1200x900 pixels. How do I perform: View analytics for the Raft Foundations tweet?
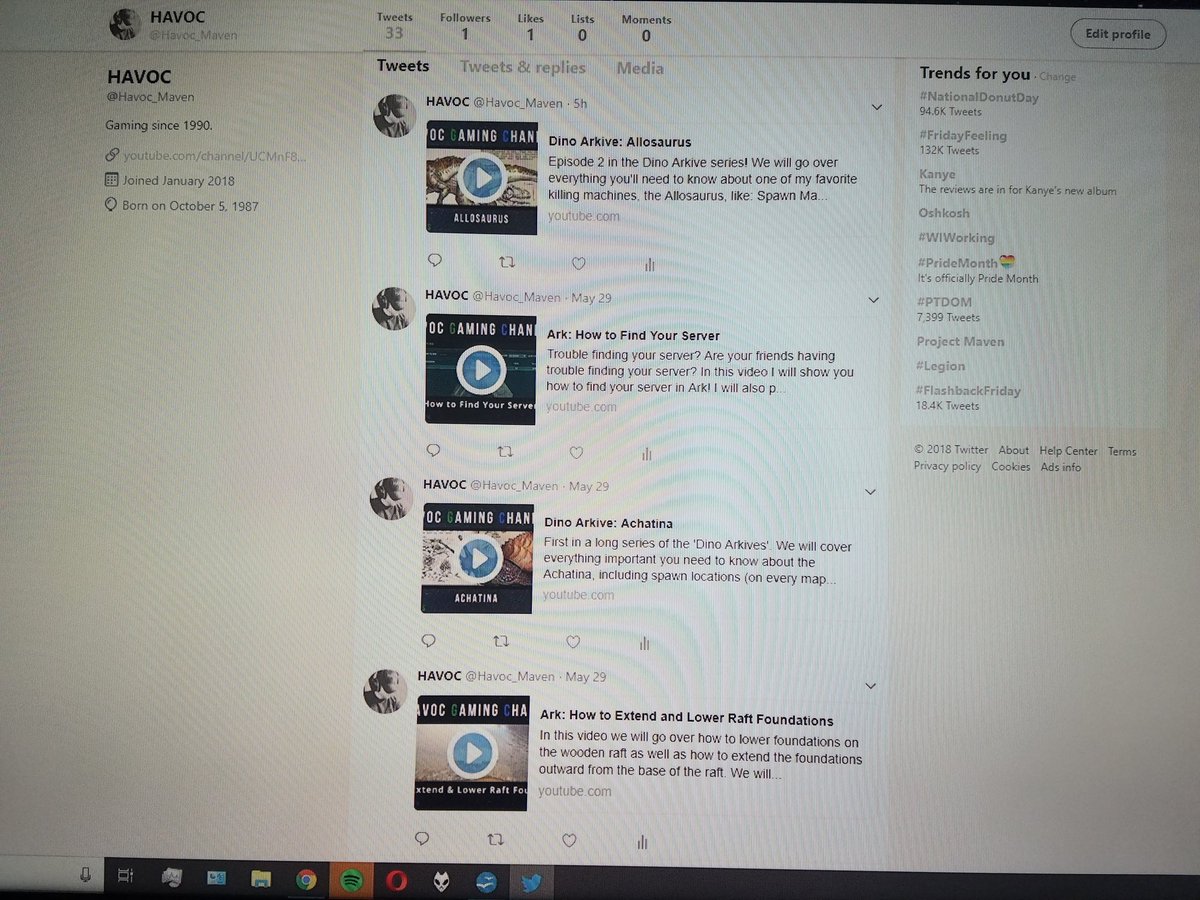(x=642, y=842)
